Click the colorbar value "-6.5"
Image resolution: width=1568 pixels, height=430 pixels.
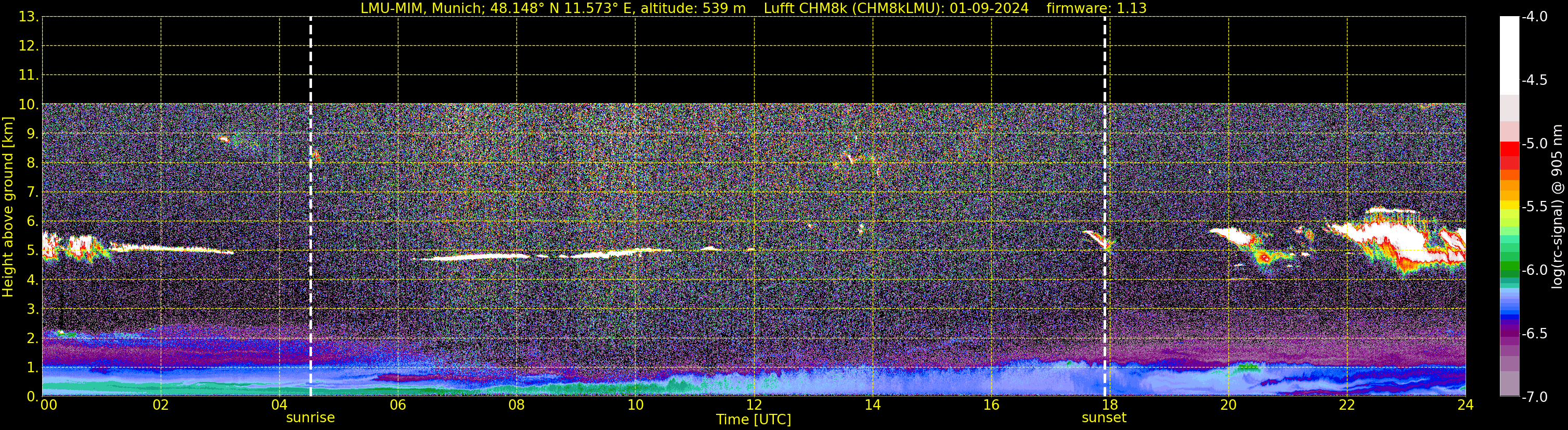pyautogui.click(x=1534, y=334)
